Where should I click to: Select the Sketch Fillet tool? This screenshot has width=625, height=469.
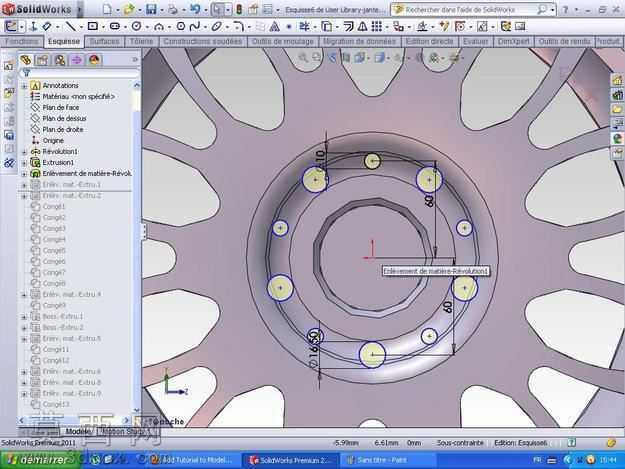(239, 27)
